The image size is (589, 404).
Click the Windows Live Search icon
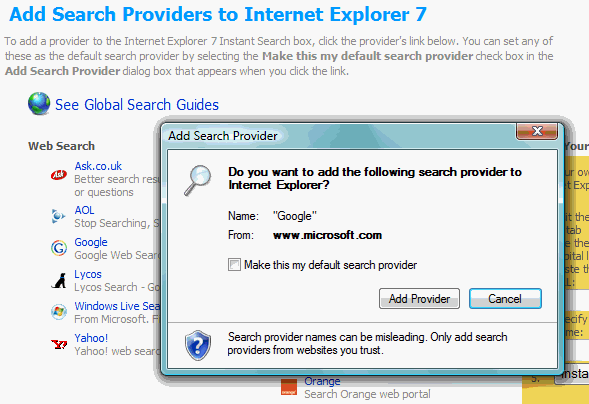click(59, 312)
